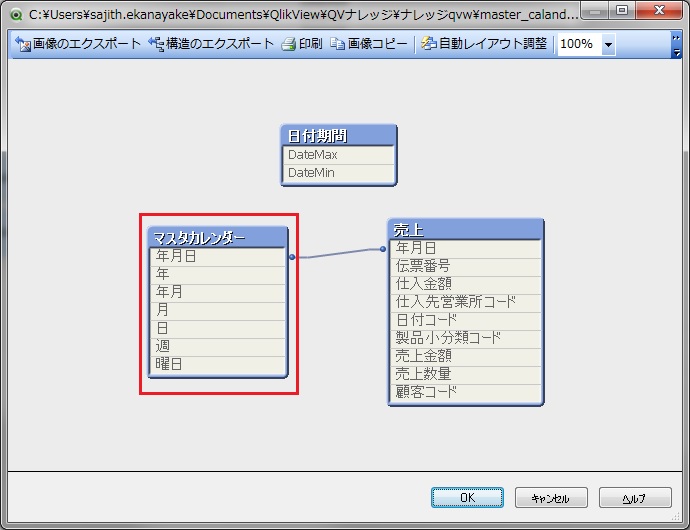Viewport: 690px width, 530px height.
Task: Click the 100% zoom value field
Action: pyautogui.click(x=580, y=44)
